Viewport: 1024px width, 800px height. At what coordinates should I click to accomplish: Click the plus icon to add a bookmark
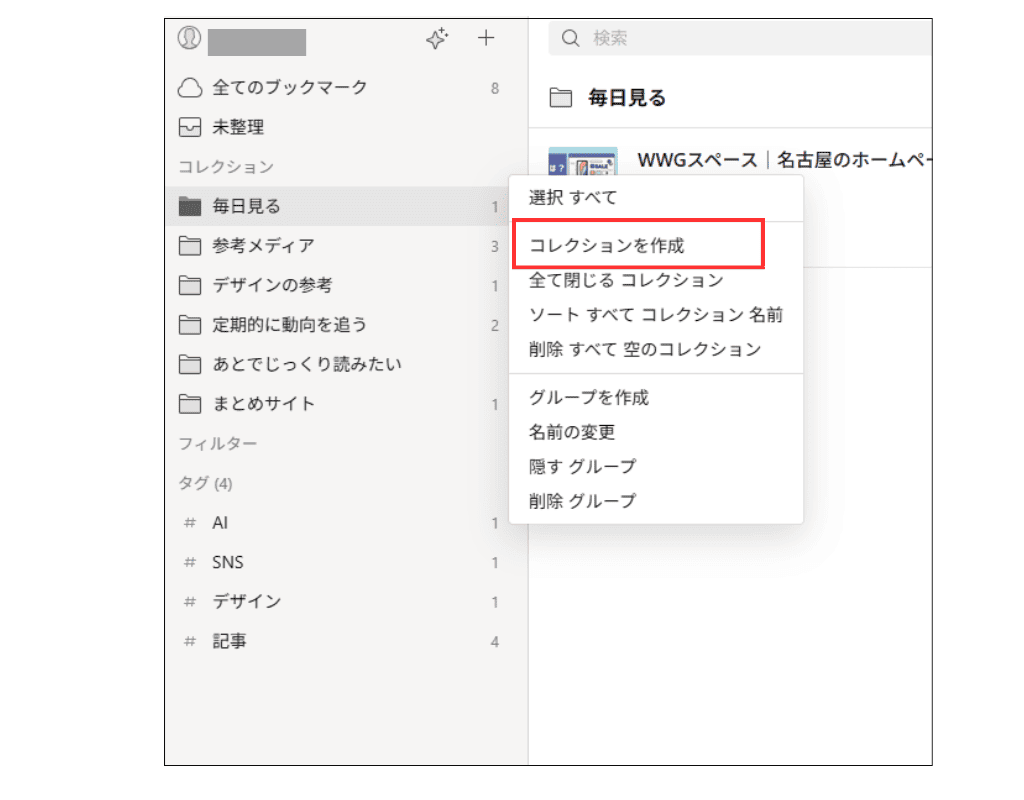pyautogui.click(x=486, y=38)
